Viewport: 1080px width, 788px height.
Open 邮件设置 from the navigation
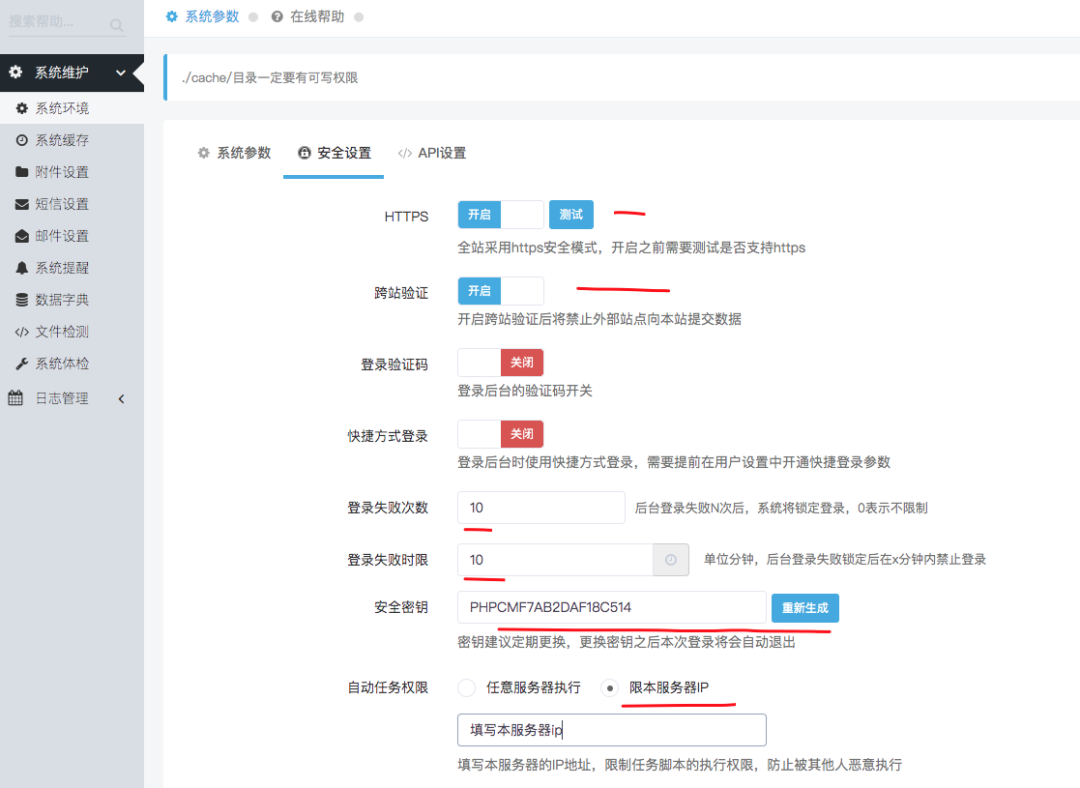pos(55,236)
